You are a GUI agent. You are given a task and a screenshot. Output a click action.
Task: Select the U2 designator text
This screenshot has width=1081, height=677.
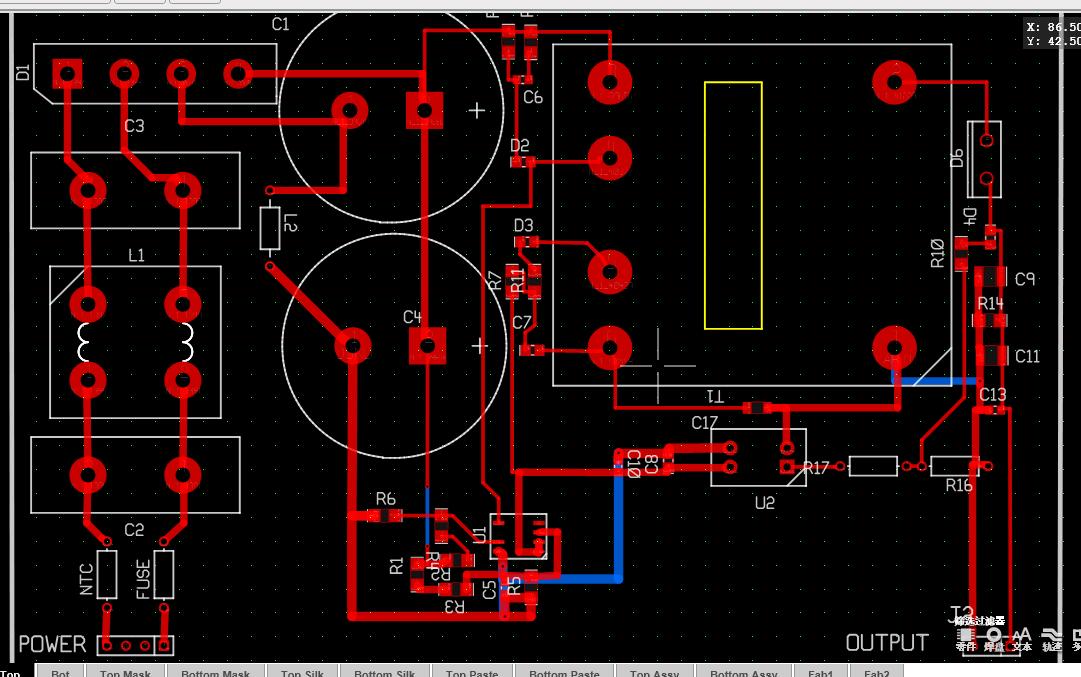pos(765,503)
